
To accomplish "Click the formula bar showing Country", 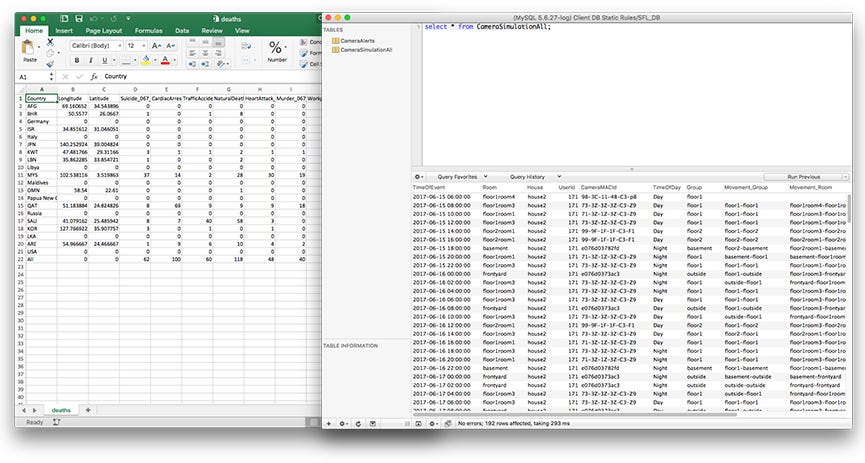I will [211, 77].
